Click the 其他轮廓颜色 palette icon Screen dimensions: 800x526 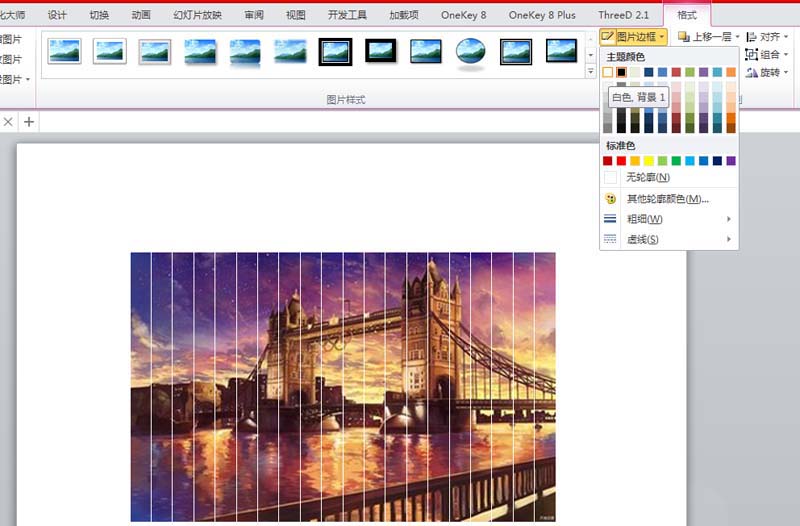[610, 199]
